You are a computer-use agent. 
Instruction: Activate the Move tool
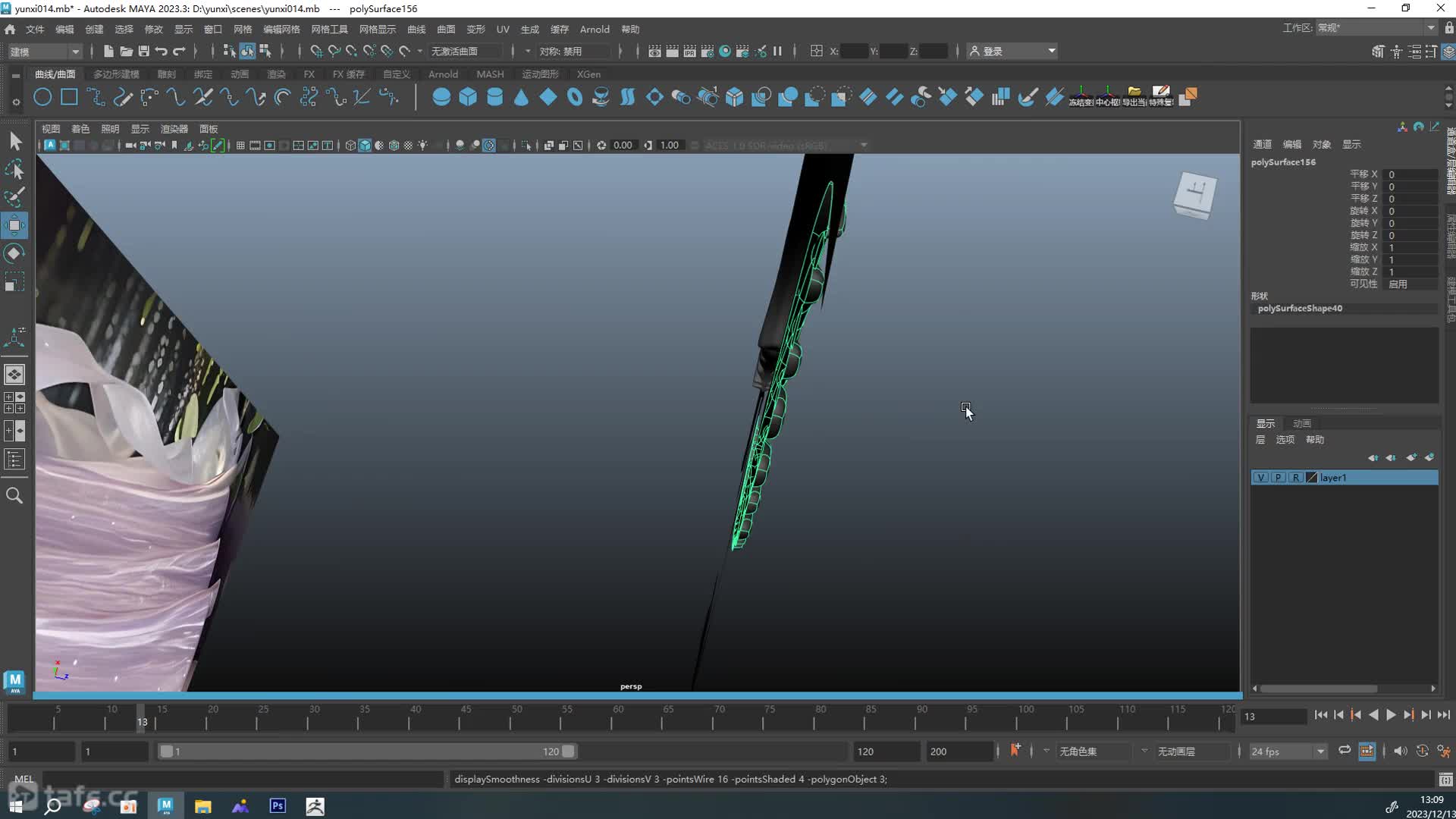[x=15, y=225]
